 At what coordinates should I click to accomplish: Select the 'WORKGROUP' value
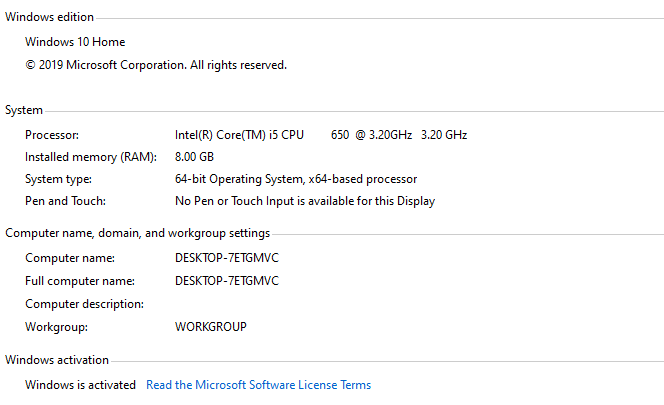[210, 327]
